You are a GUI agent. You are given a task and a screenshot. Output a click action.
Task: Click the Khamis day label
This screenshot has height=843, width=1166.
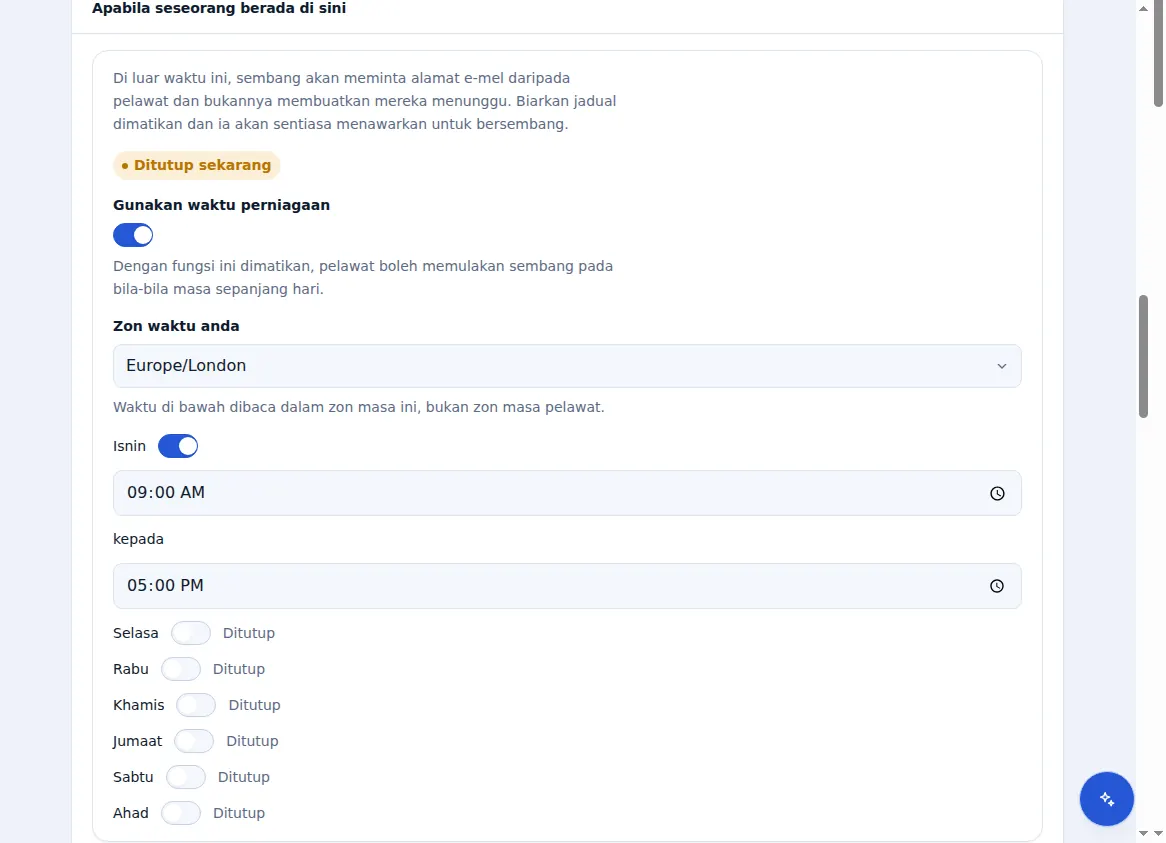(x=138, y=705)
